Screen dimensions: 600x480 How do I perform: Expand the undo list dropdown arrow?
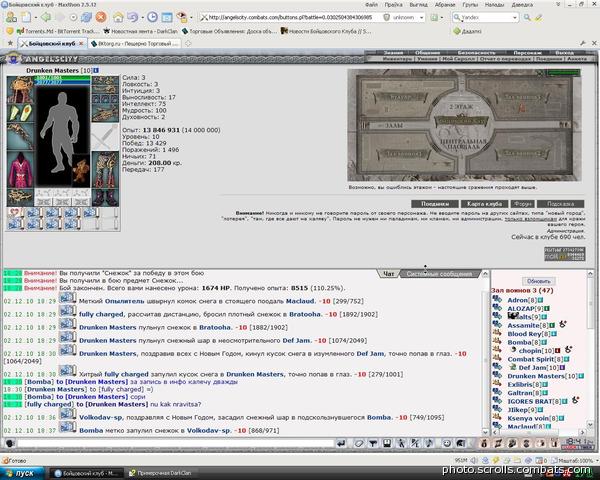[x=142, y=18]
